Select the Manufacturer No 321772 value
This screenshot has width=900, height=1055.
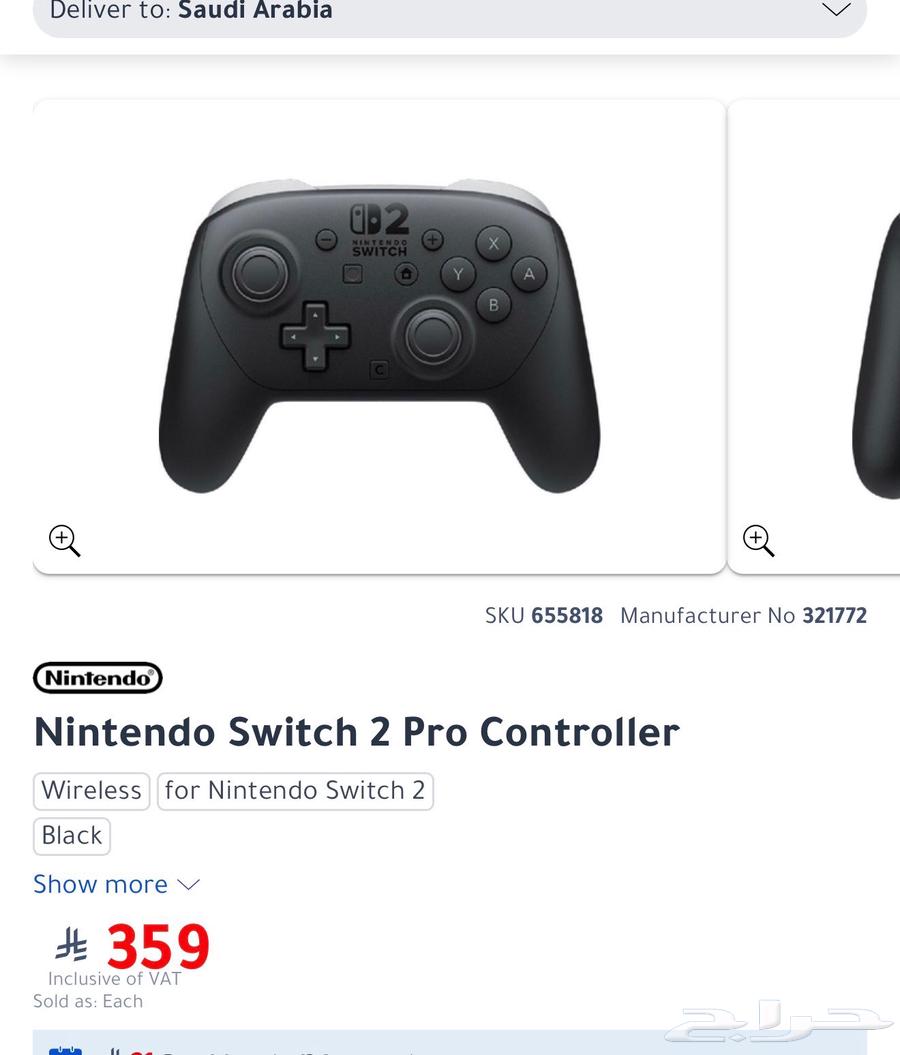click(834, 615)
